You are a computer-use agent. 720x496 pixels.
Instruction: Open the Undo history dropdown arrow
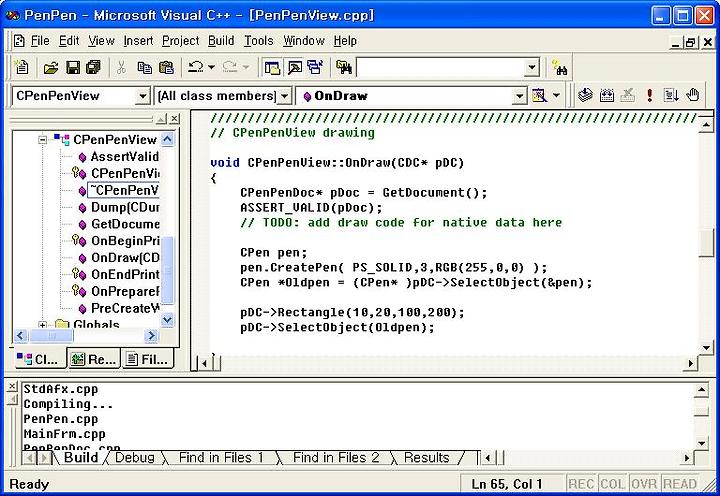pos(211,68)
